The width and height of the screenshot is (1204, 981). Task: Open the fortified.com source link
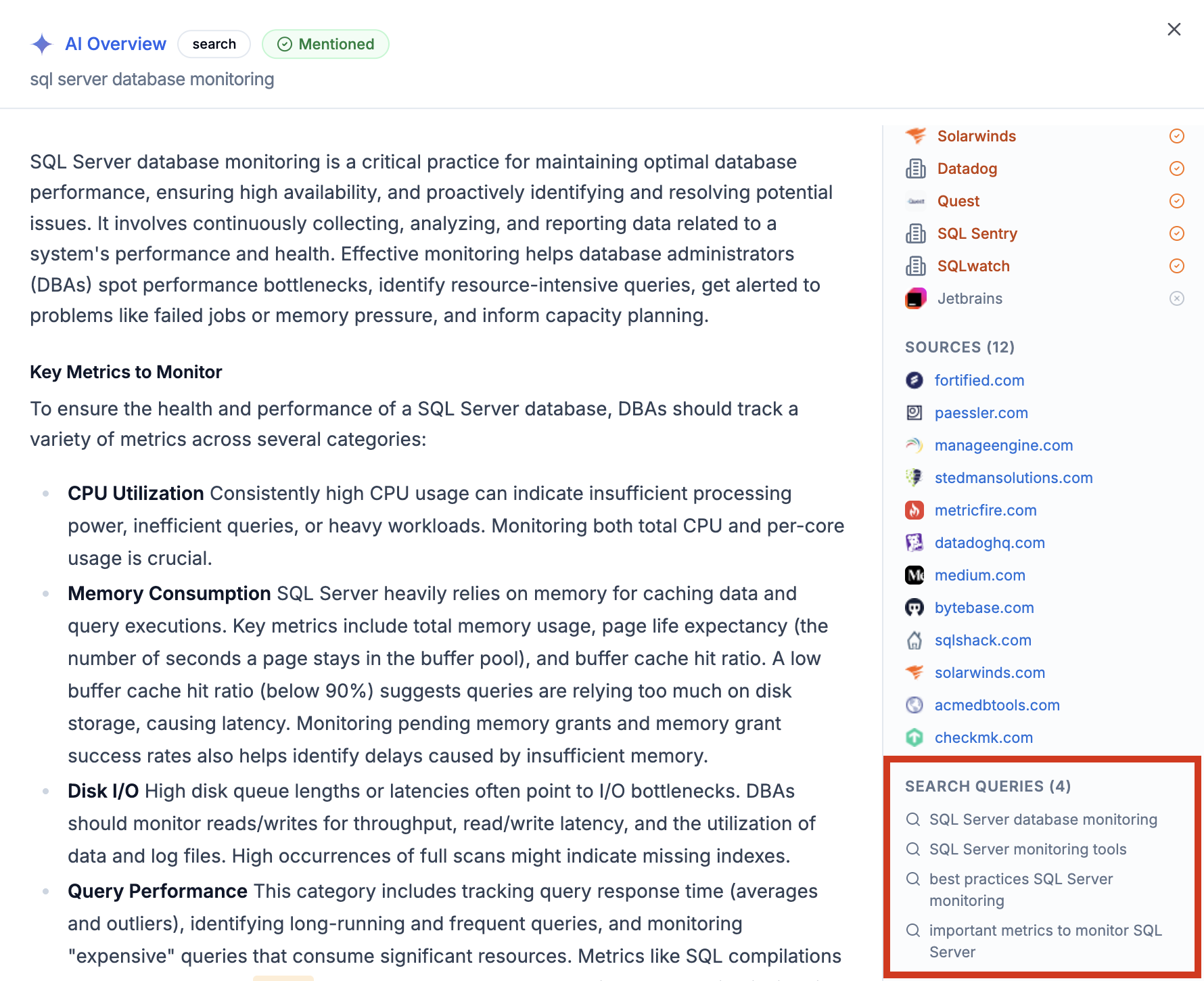pyautogui.click(x=979, y=380)
